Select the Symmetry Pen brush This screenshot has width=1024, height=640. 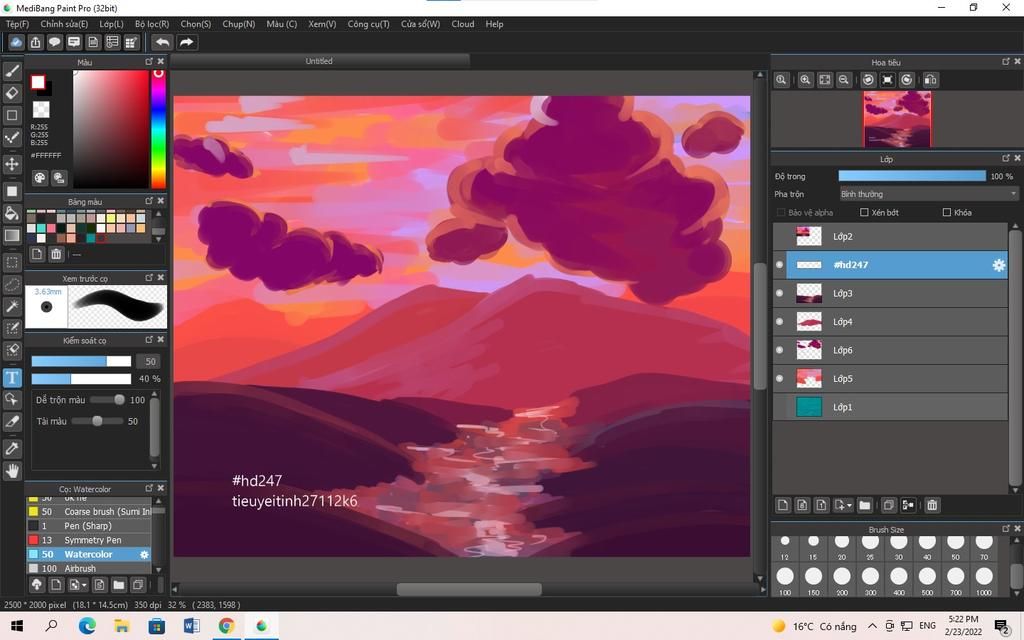coord(89,540)
